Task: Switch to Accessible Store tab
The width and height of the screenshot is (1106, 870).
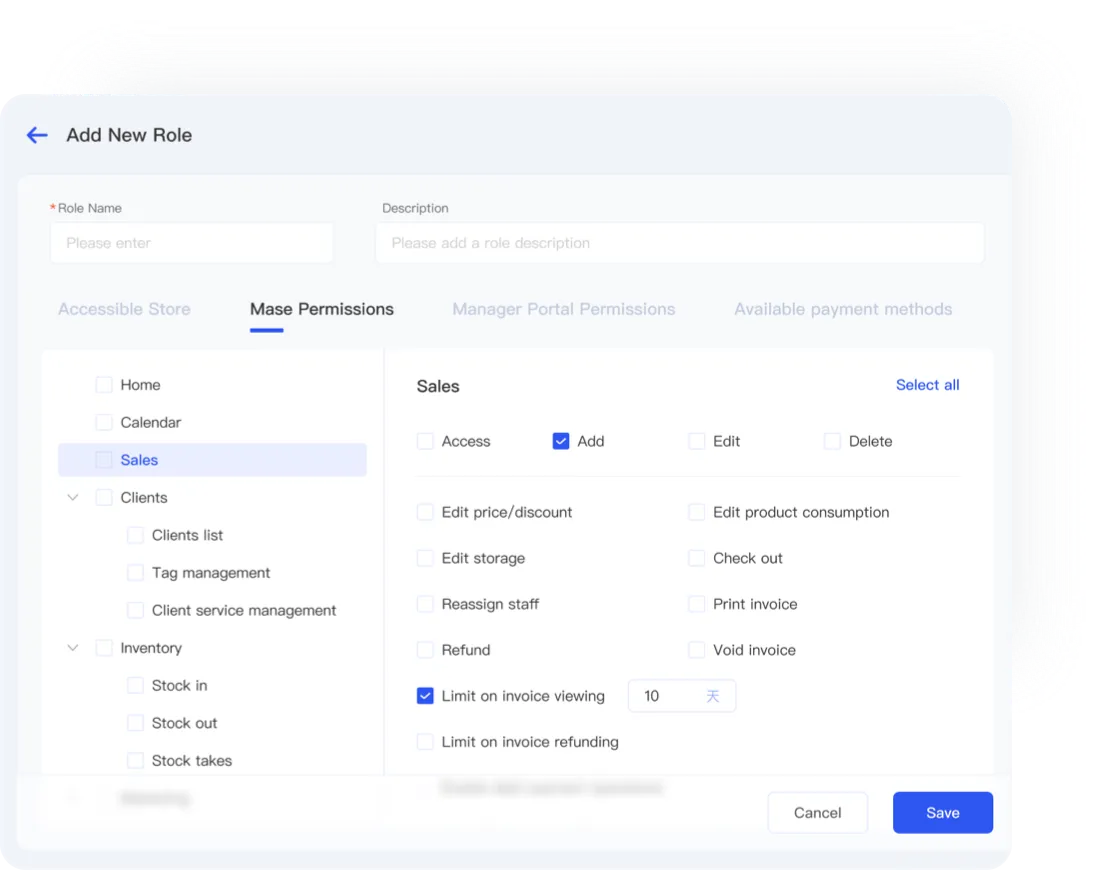Action: click(124, 309)
